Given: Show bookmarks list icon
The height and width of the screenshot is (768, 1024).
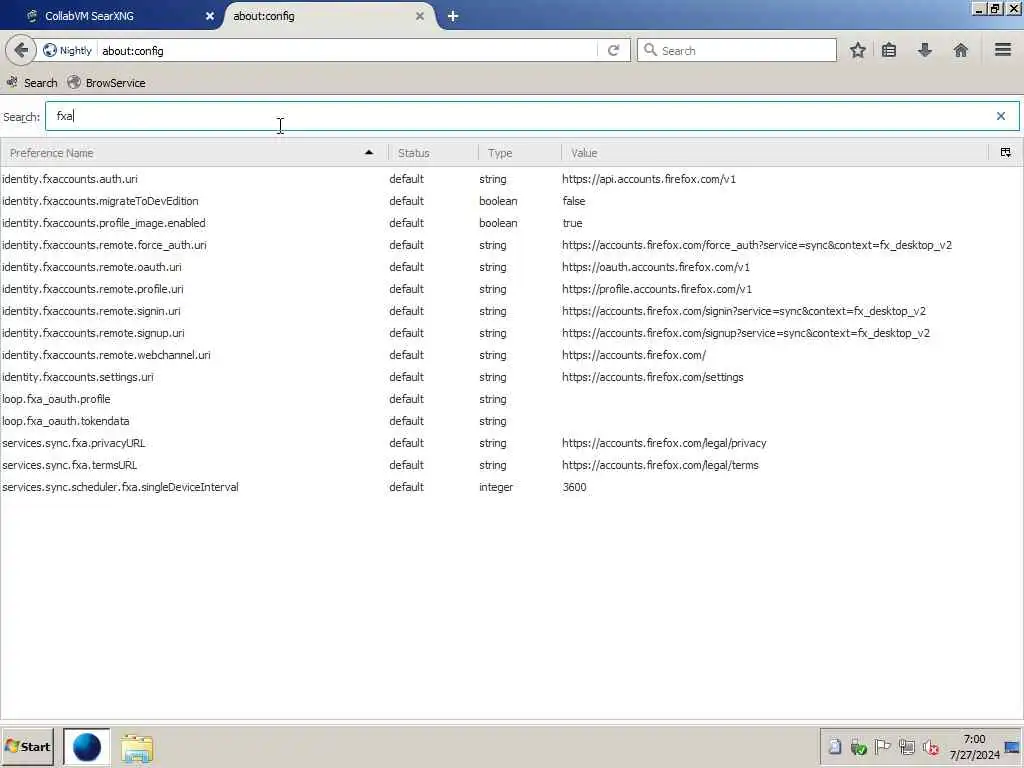Looking at the screenshot, I should [889, 50].
